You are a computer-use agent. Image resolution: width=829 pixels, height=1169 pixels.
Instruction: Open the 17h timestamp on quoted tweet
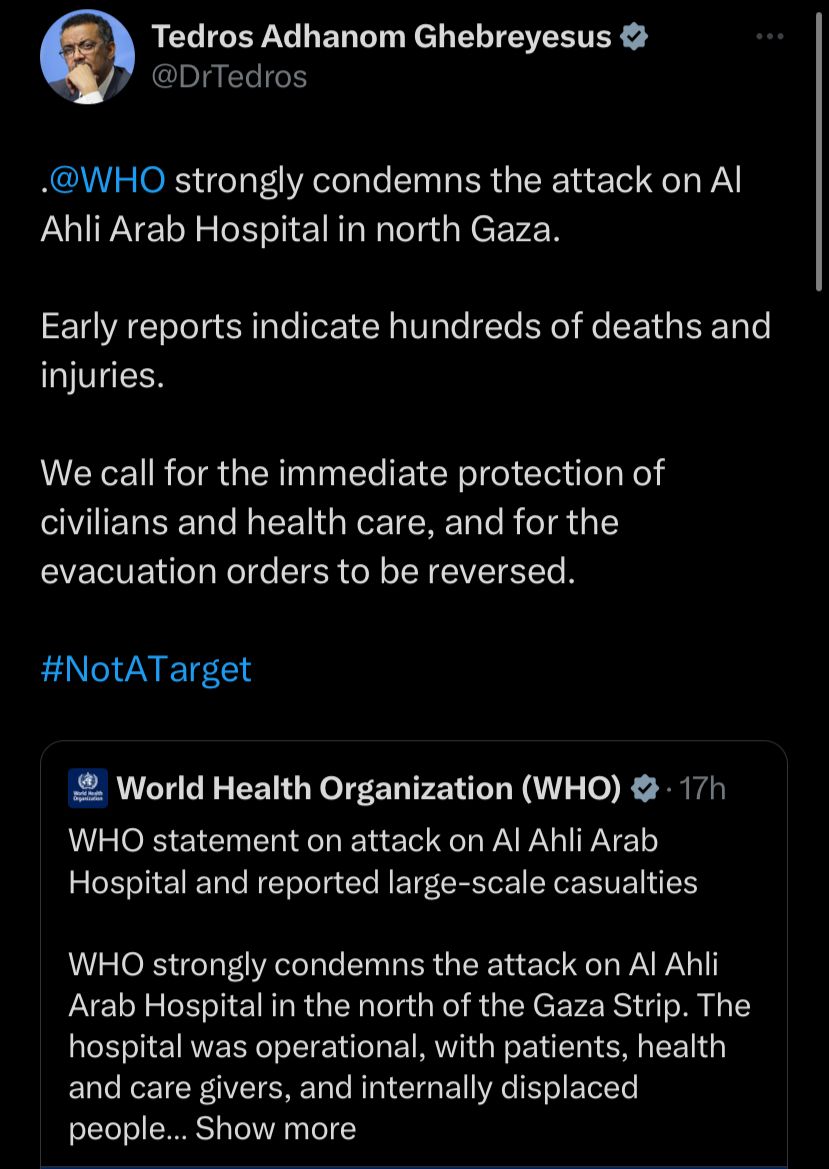702,789
